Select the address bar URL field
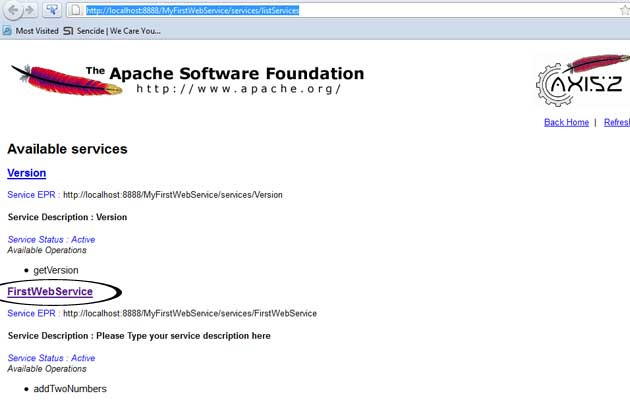The width and height of the screenshot is (630, 408). point(350,10)
